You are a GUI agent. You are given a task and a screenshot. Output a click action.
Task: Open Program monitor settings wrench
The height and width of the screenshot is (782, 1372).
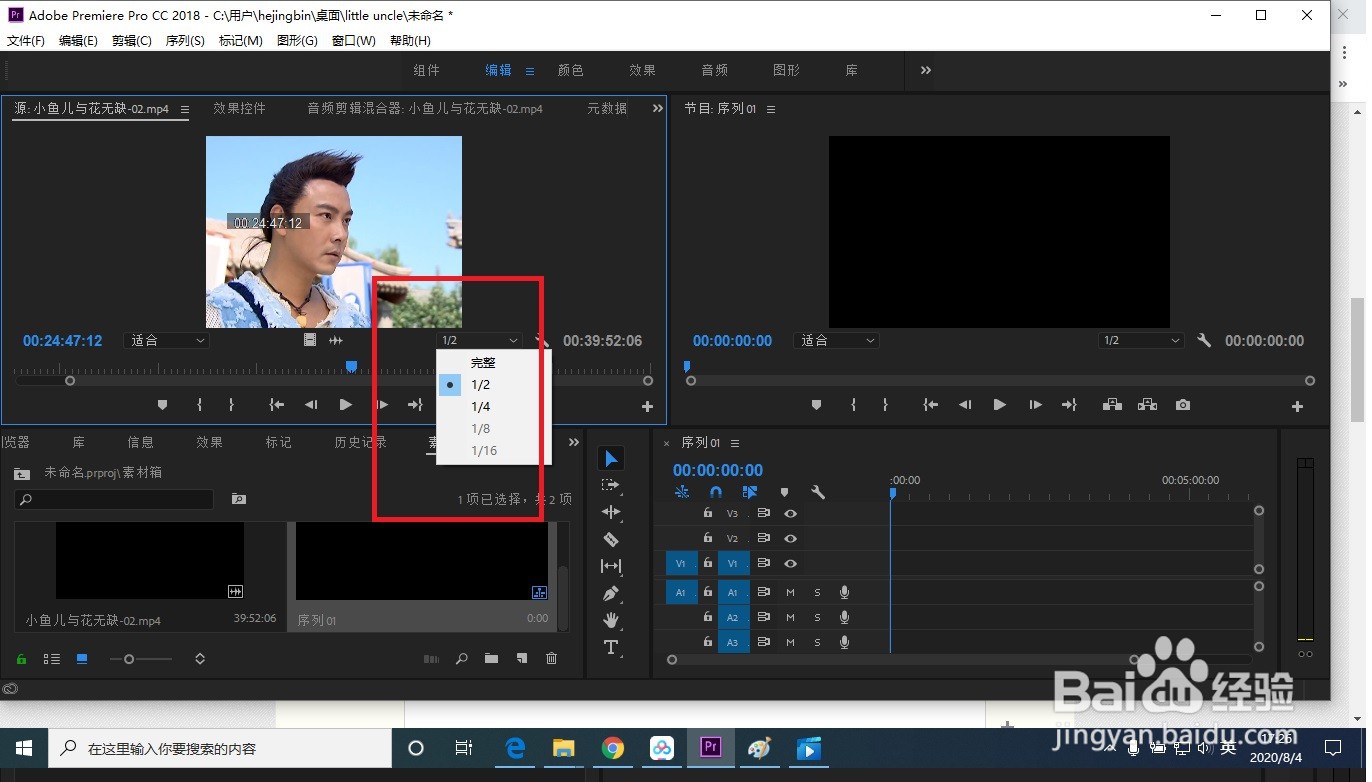pyautogui.click(x=1204, y=340)
